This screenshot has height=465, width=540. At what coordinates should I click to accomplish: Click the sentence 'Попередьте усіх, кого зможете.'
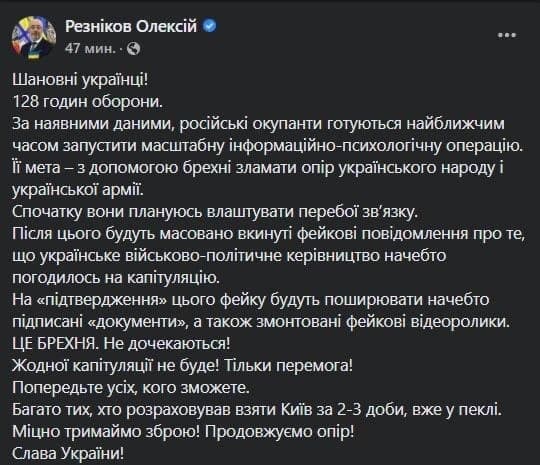tap(131, 388)
